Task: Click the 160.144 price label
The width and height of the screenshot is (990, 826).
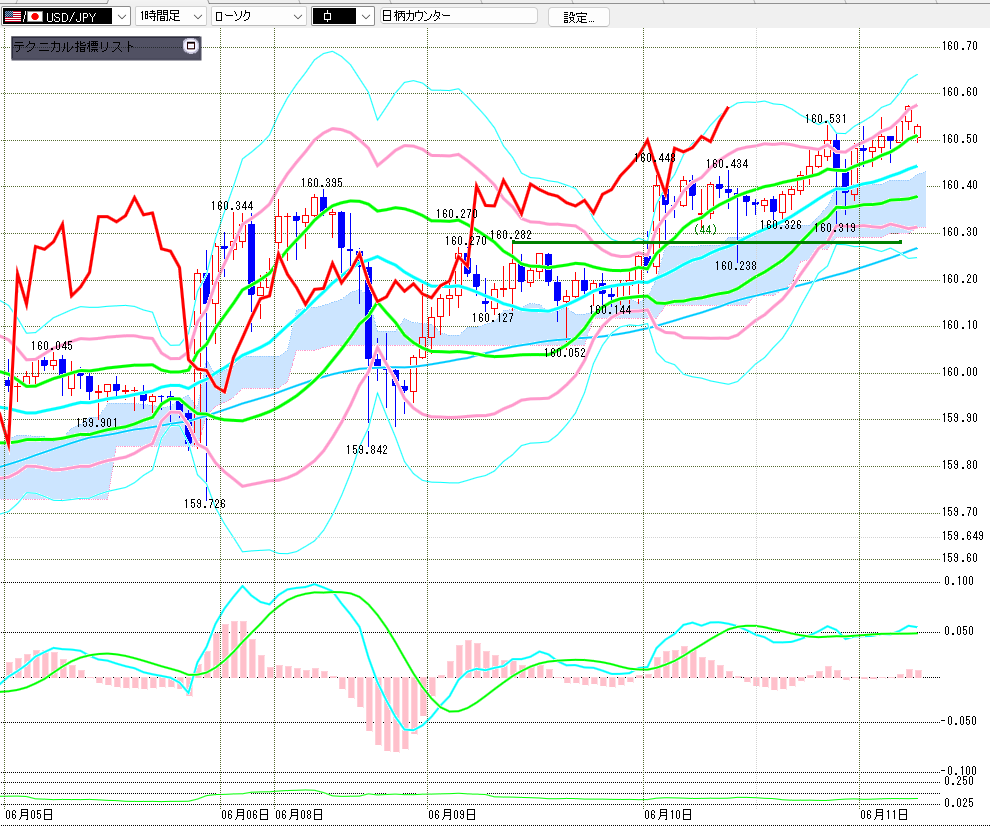Action: point(610,310)
